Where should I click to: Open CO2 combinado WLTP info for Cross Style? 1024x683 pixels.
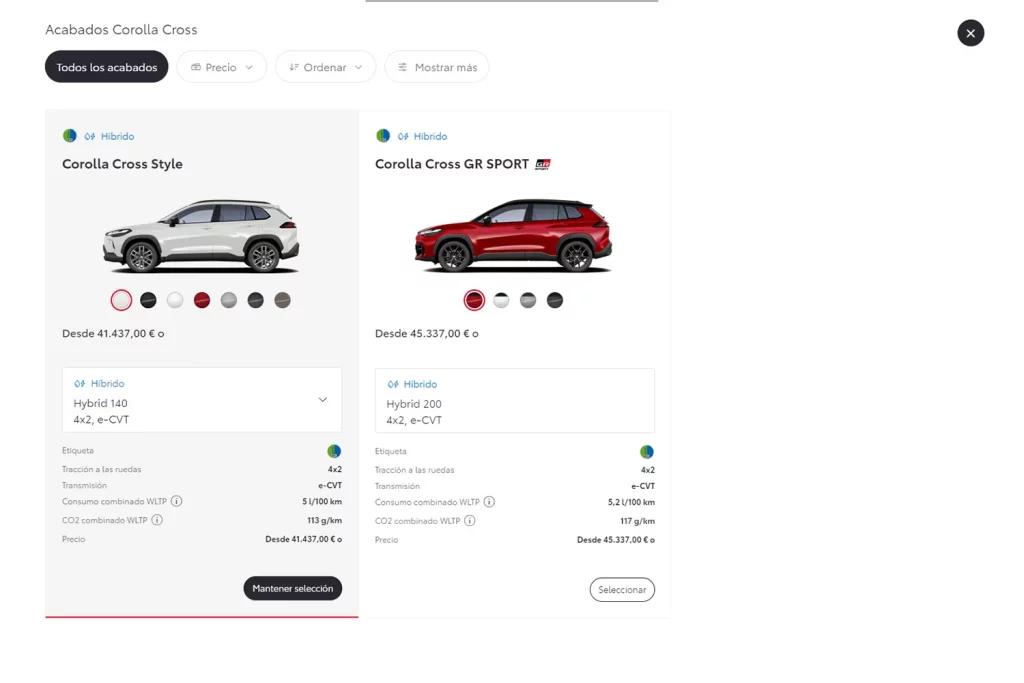tap(157, 520)
